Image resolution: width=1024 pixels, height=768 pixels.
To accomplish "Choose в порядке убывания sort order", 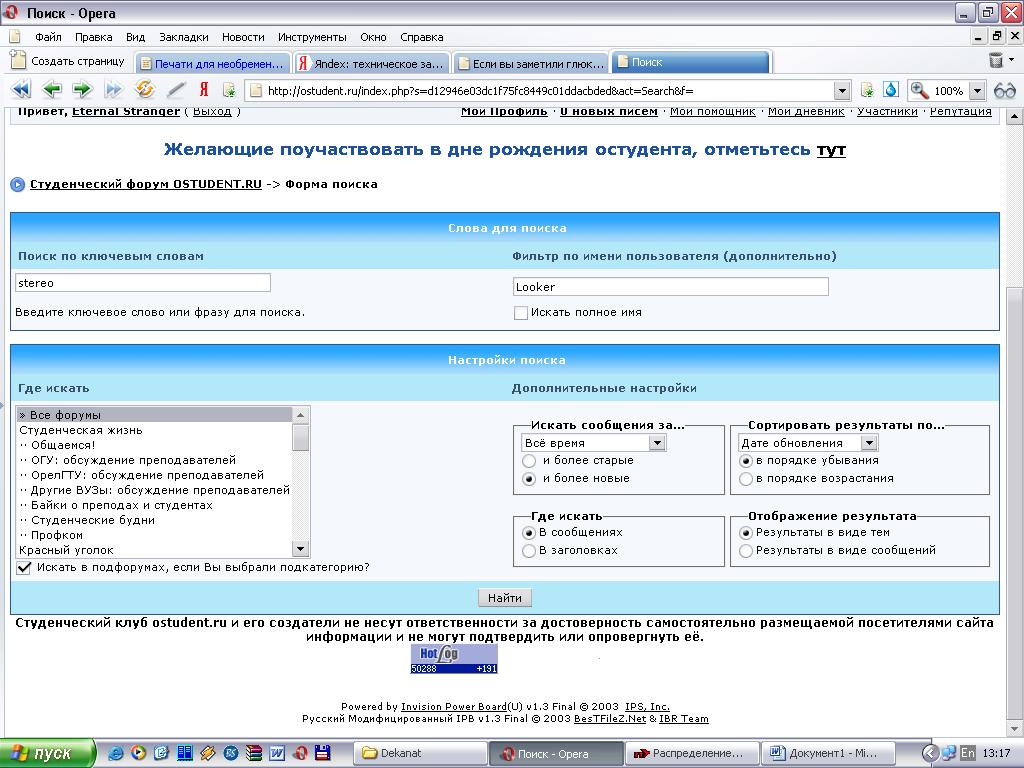I will (746, 461).
